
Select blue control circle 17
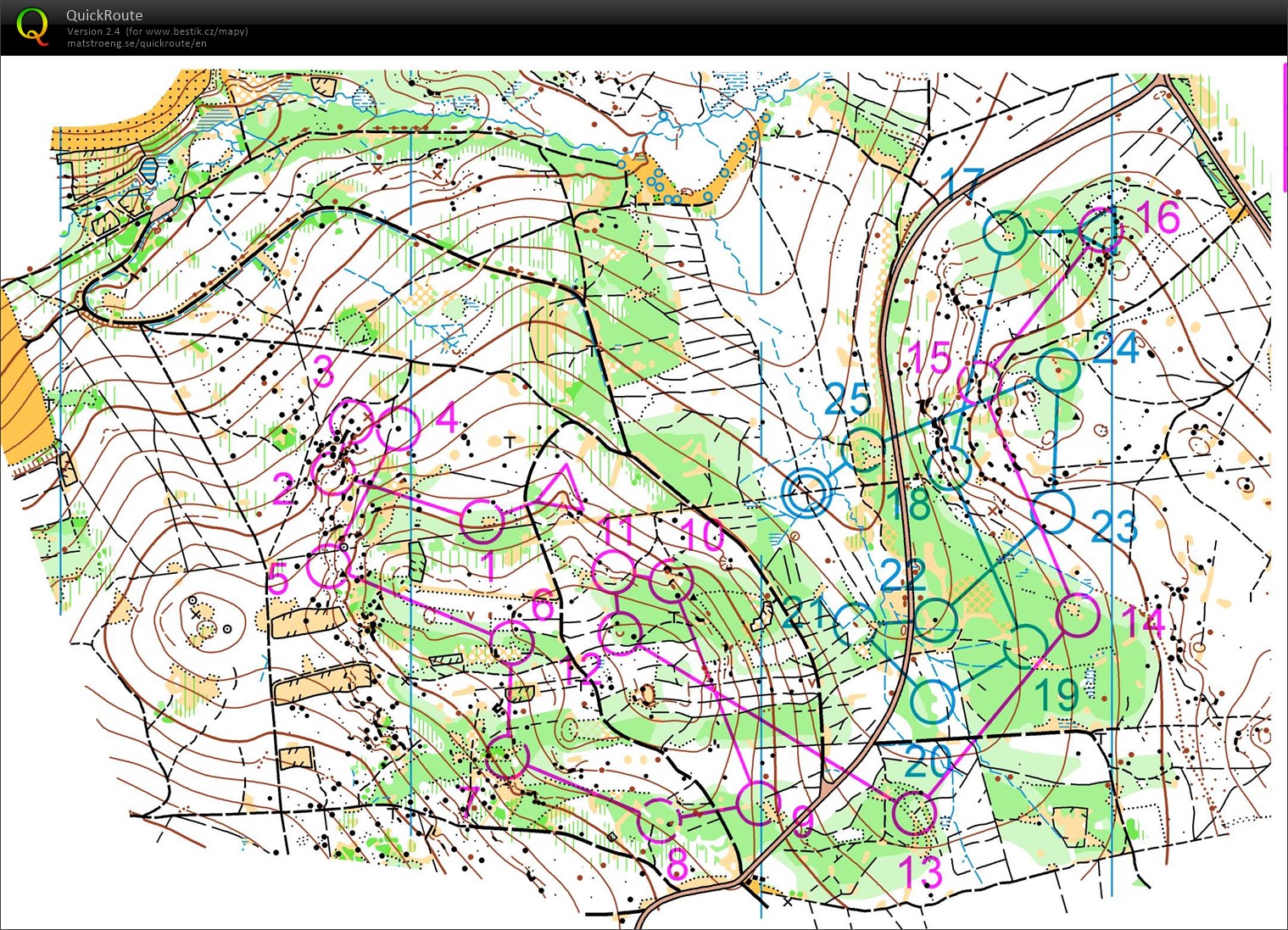coord(1005,232)
